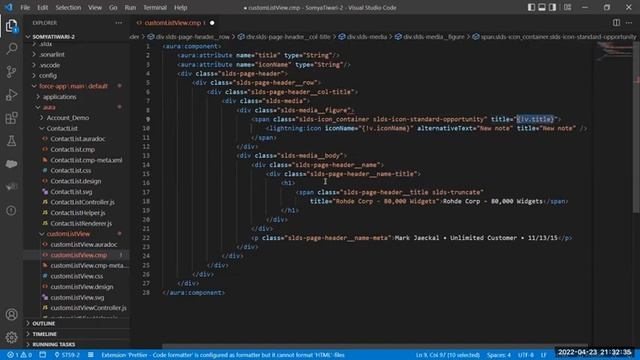The height and width of the screenshot is (360, 640).
Task: Click the Explorer more actions ellipsis
Action: (119, 23)
